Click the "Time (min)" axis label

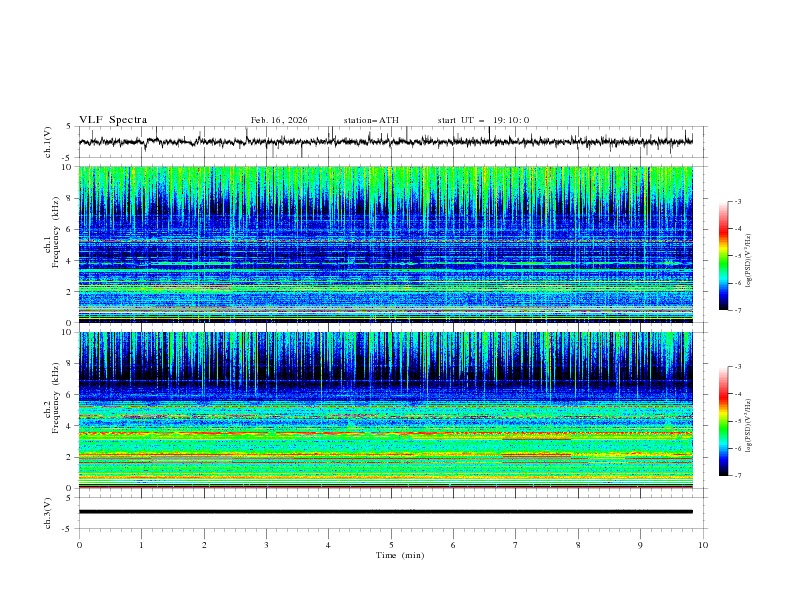coord(400,555)
